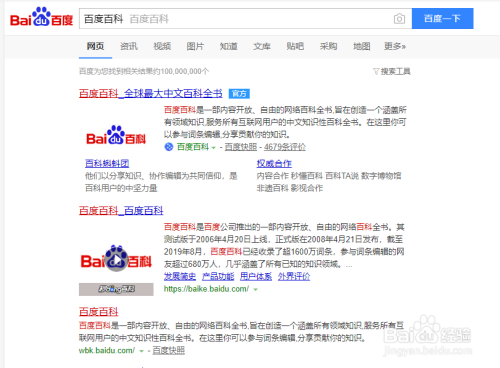Switch to the 视频 tab

[x=162, y=46]
